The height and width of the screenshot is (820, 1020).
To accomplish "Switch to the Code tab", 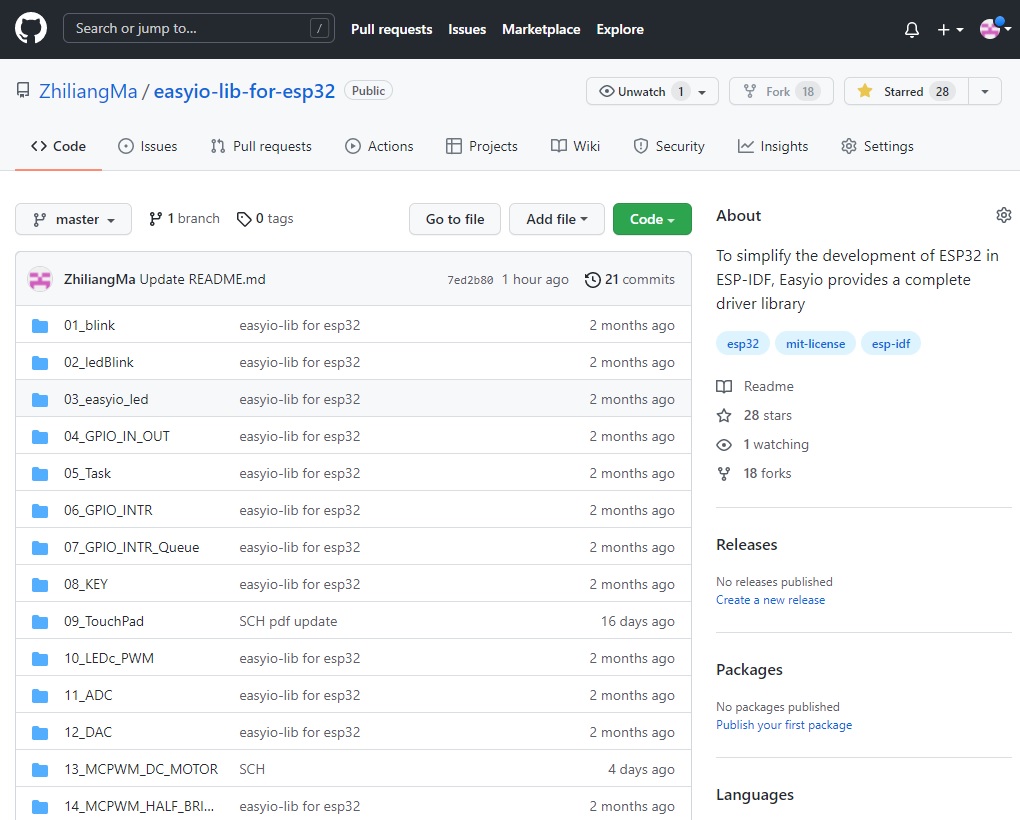I will coord(59,146).
